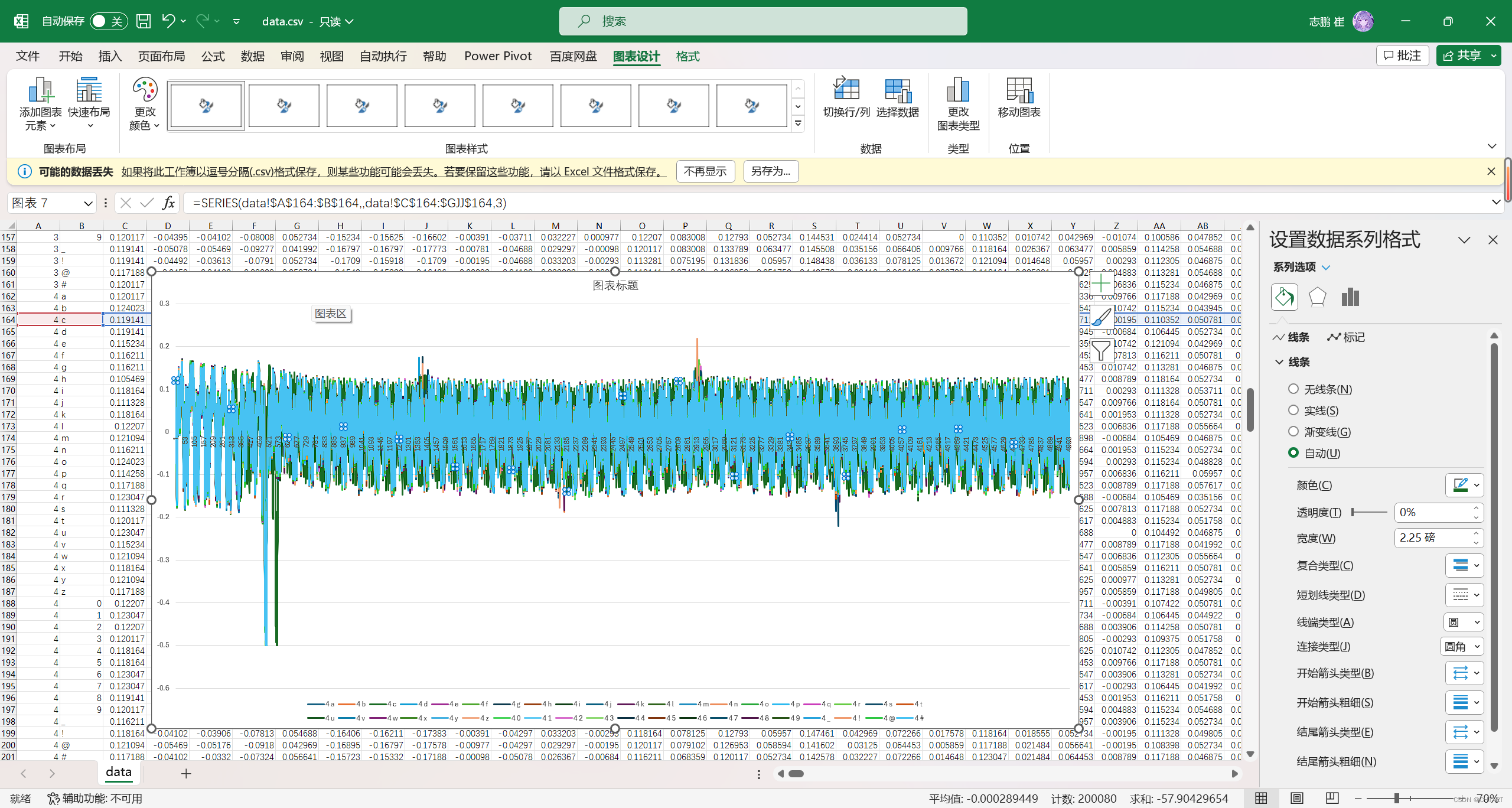Open the Cap type dropdown

(x=1464, y=622)
